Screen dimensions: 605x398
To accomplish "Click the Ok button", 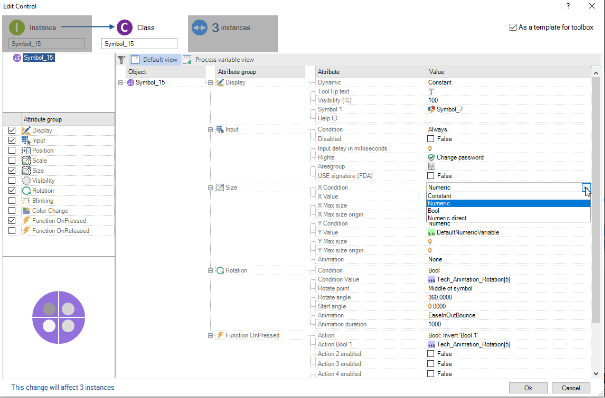I will [x=528, y=388].
